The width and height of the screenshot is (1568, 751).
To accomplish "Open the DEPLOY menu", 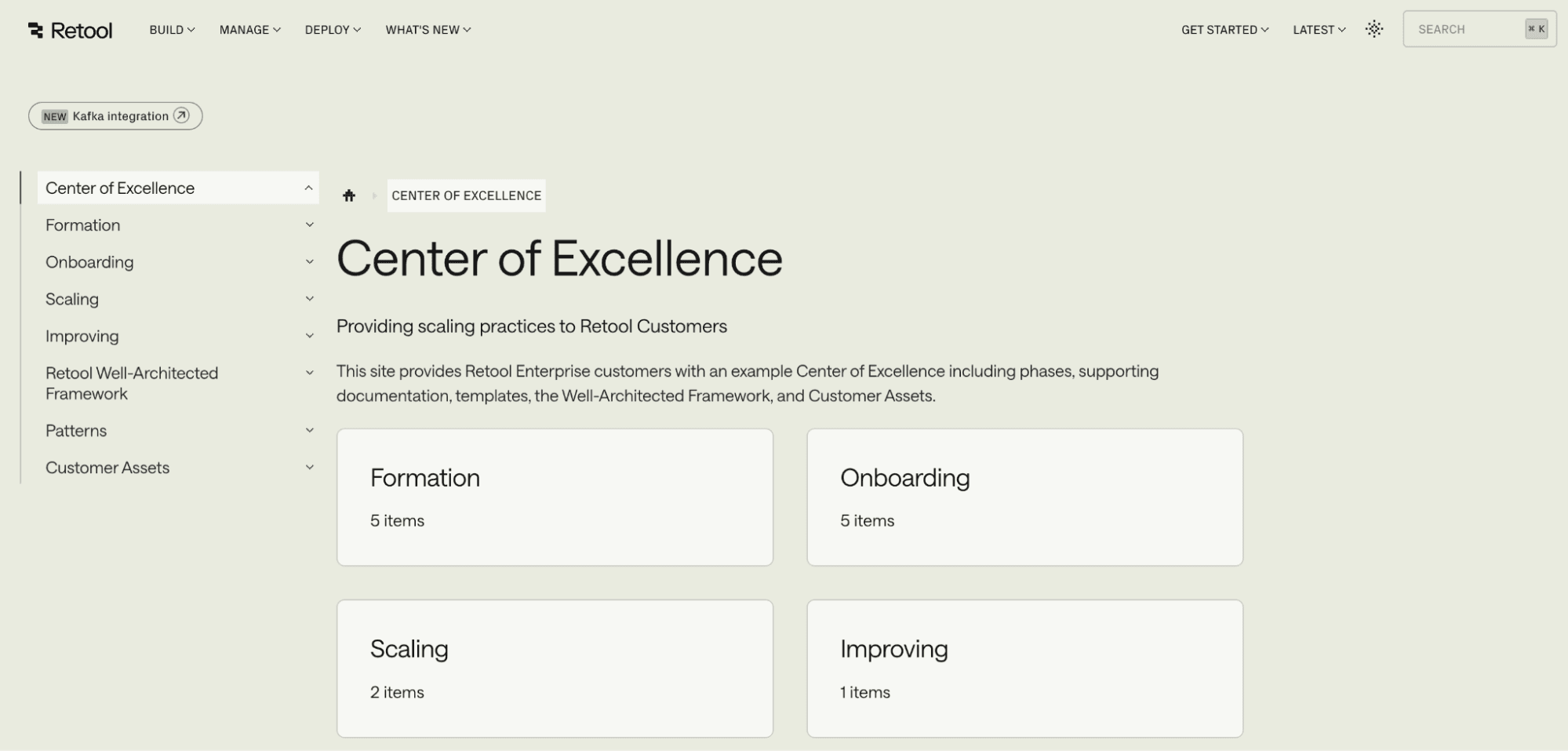I will point(332,29).
